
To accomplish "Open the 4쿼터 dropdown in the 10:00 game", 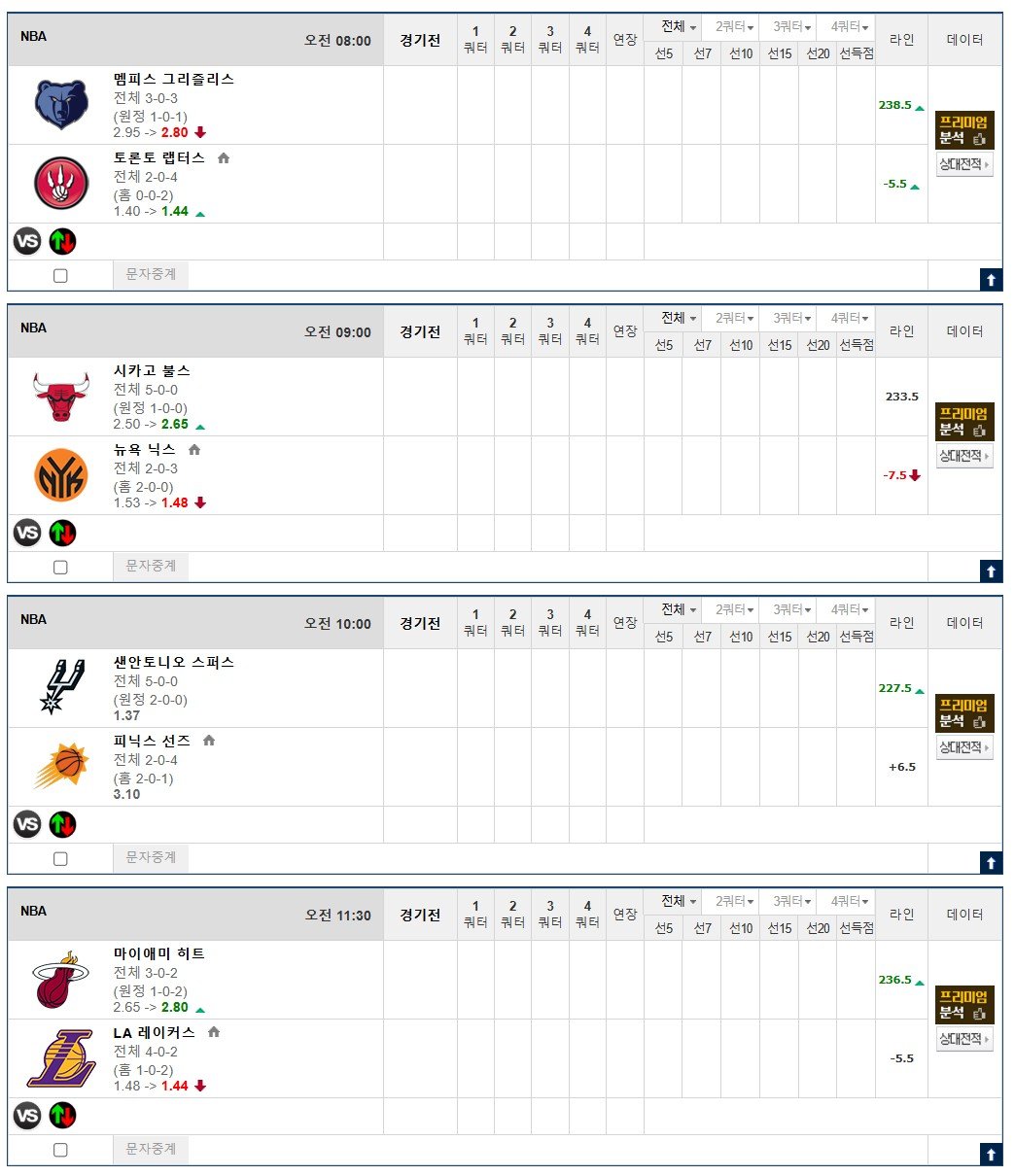I will 850,610.
